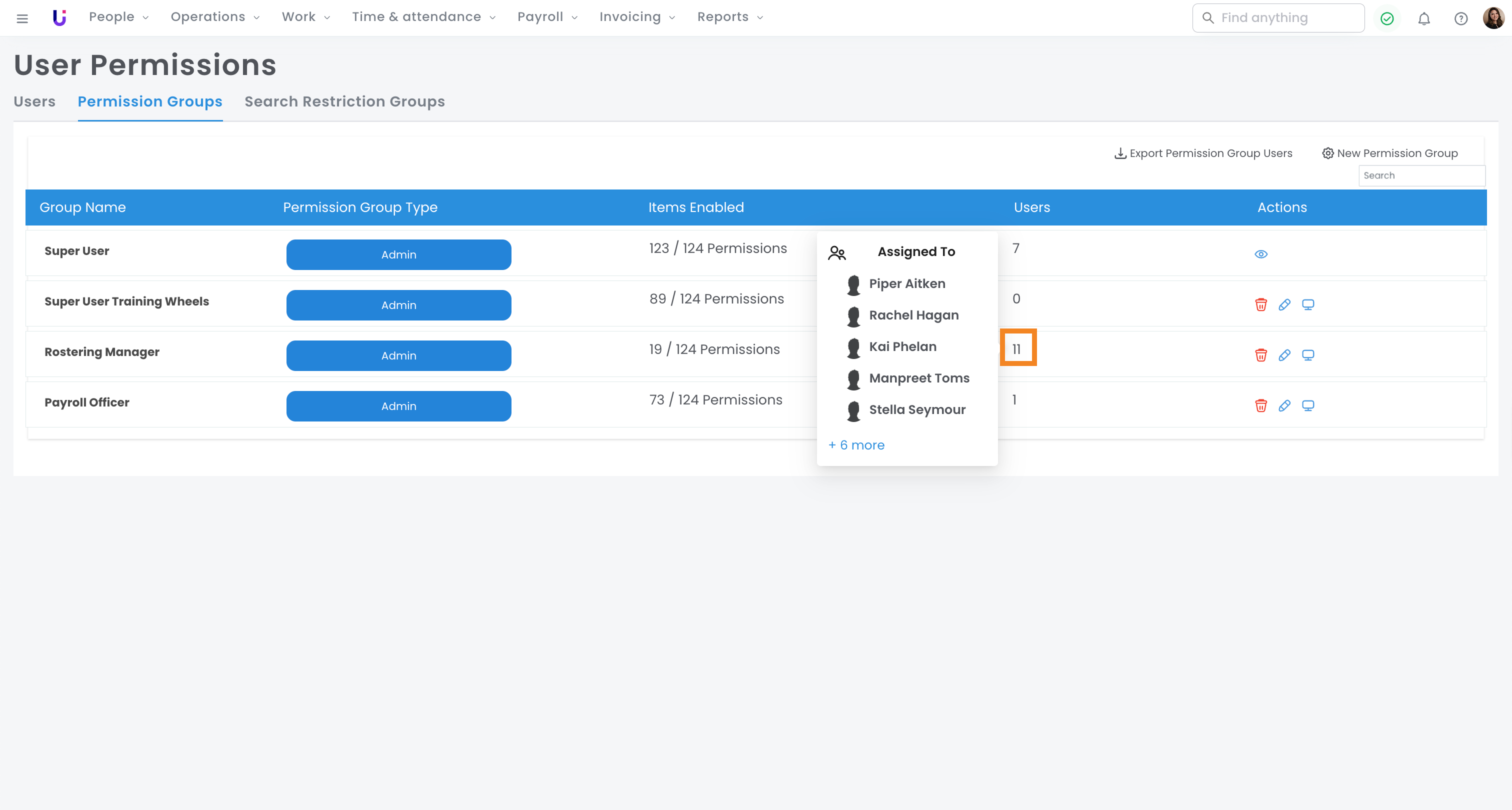View Super User group with eye icon

click(1261, 254)
